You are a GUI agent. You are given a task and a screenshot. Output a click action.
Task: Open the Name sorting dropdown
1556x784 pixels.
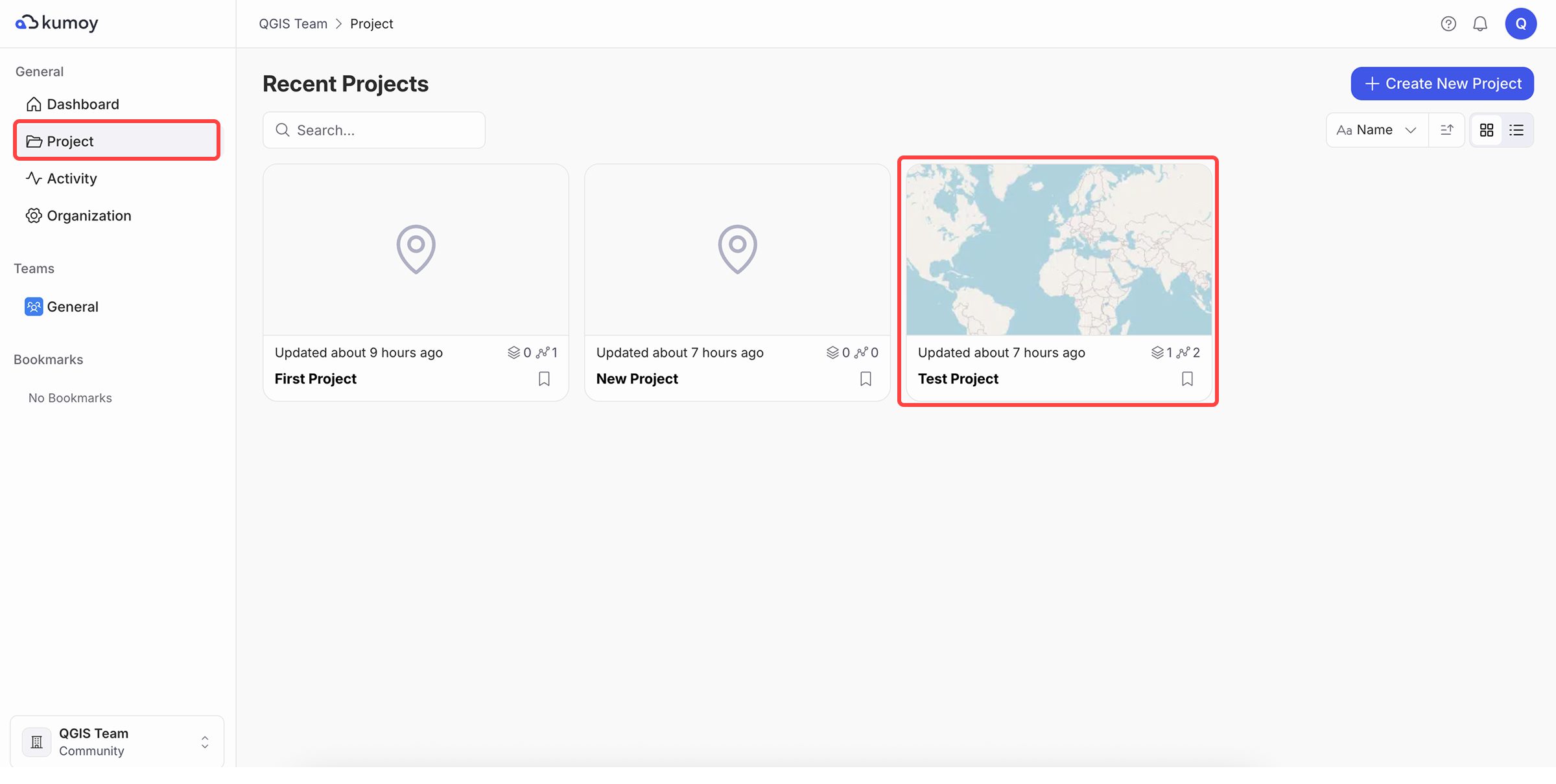(x=1375, y=130)
